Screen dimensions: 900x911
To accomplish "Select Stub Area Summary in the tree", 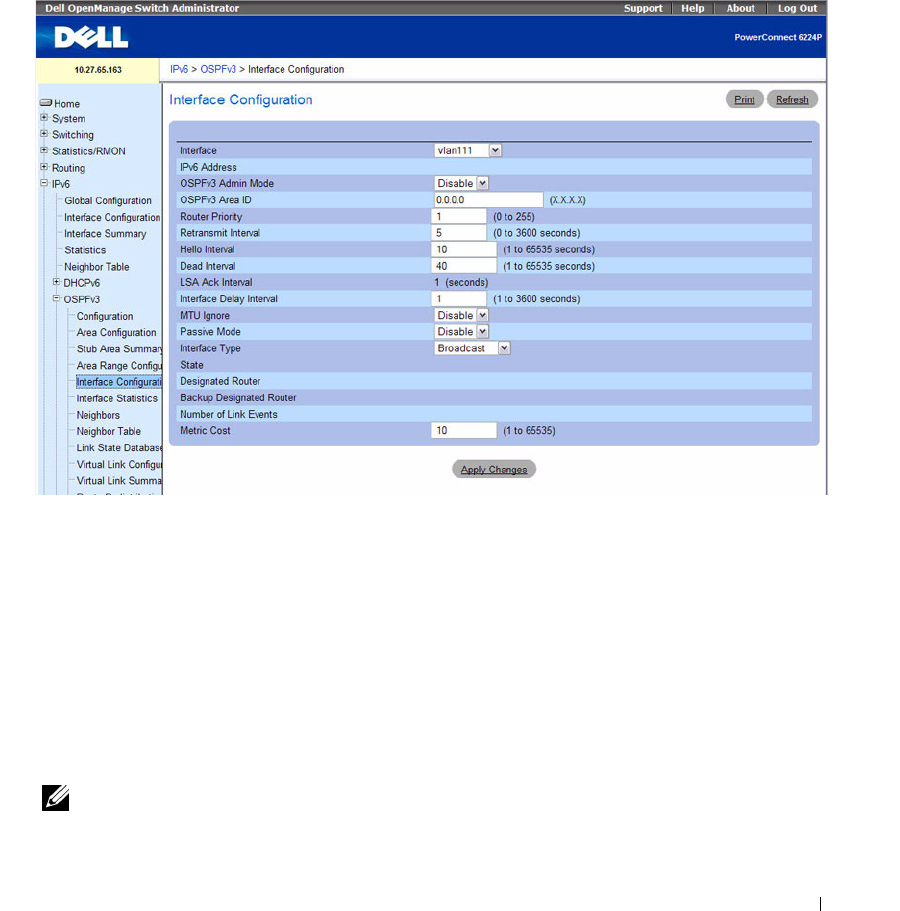I will 119,349.
